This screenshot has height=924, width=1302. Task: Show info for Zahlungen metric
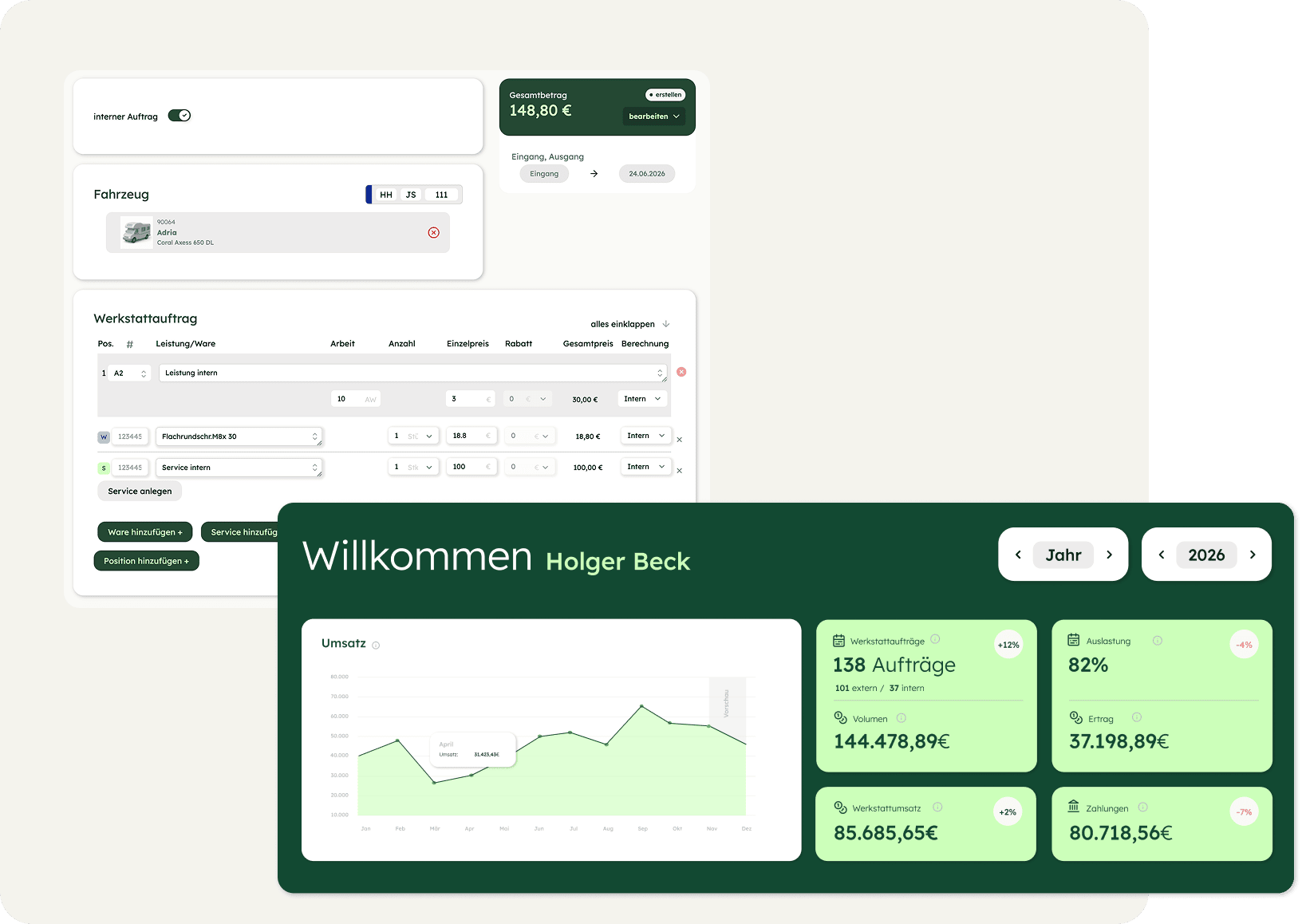click(1142, 808)
